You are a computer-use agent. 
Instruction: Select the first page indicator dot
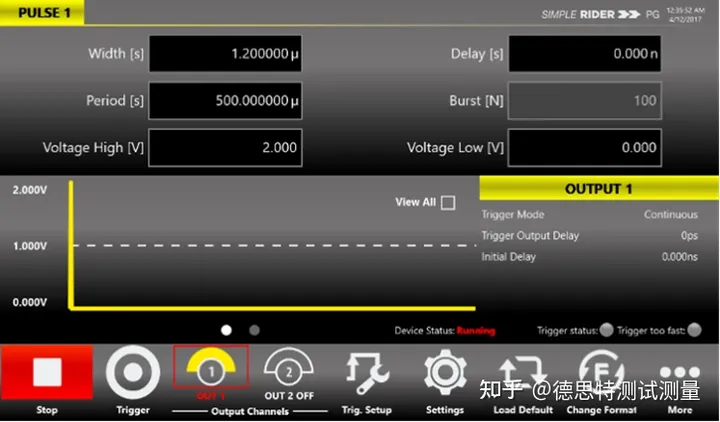tap(226, 330)
